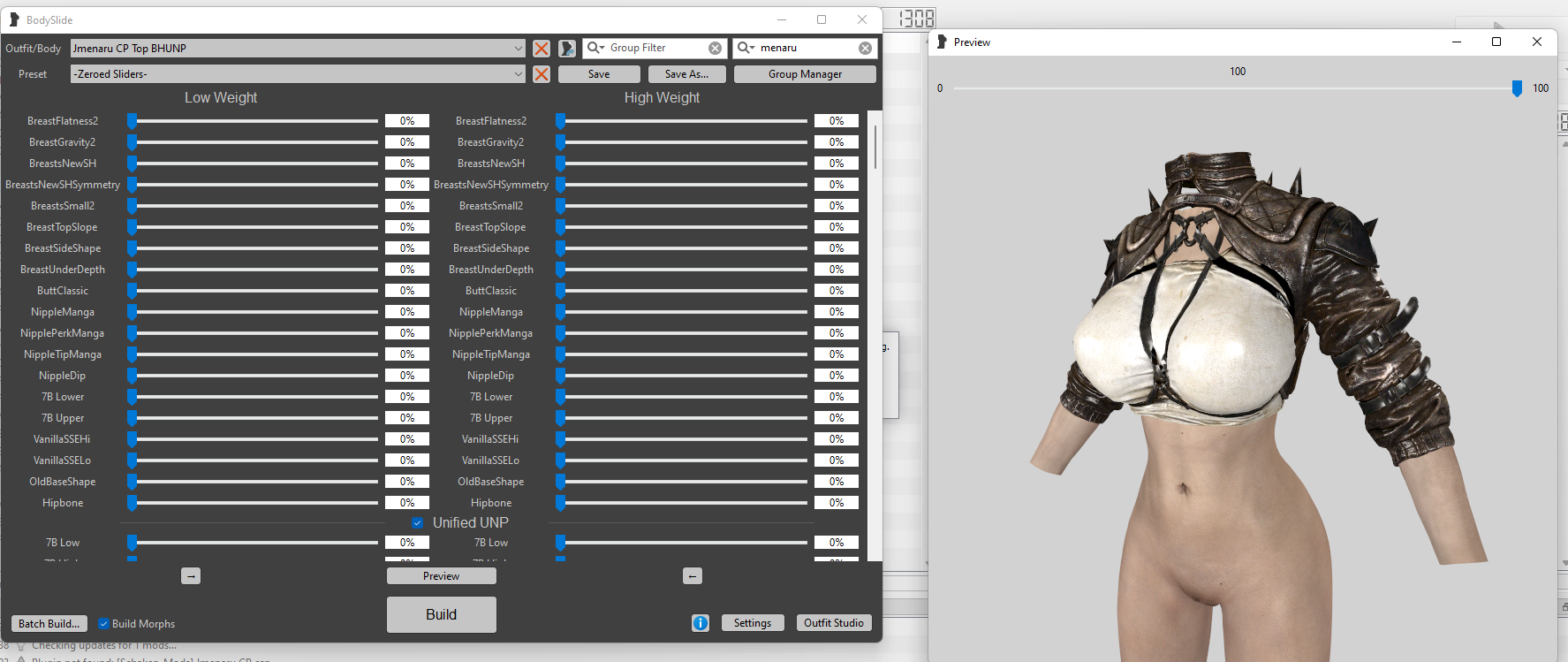Maximize the Preview window
The height and width of the screenshot is (662, 1568).
pos(1496,42)
